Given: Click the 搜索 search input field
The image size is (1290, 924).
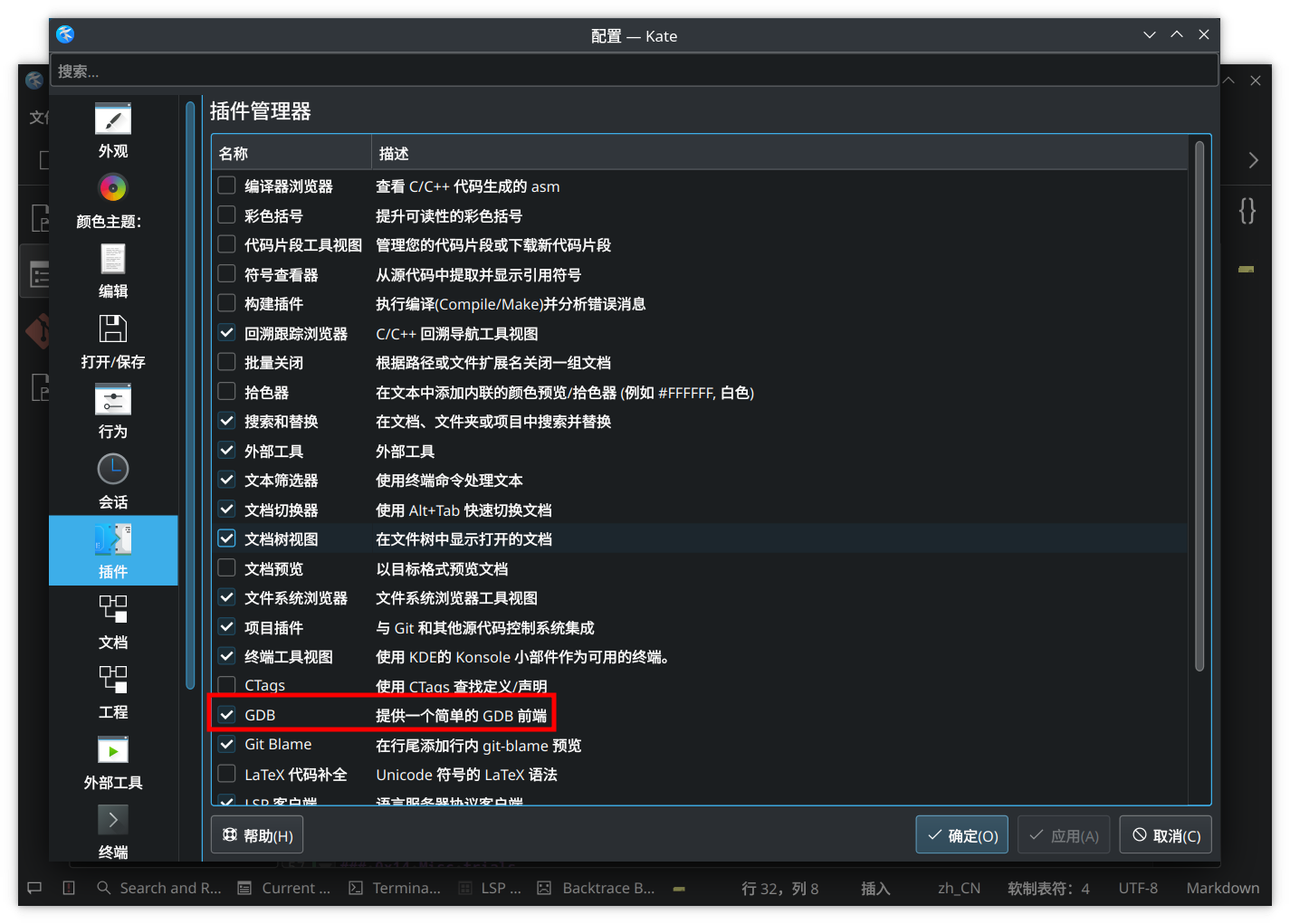Looking at the screenshot, I should click(x=634, y=71).
